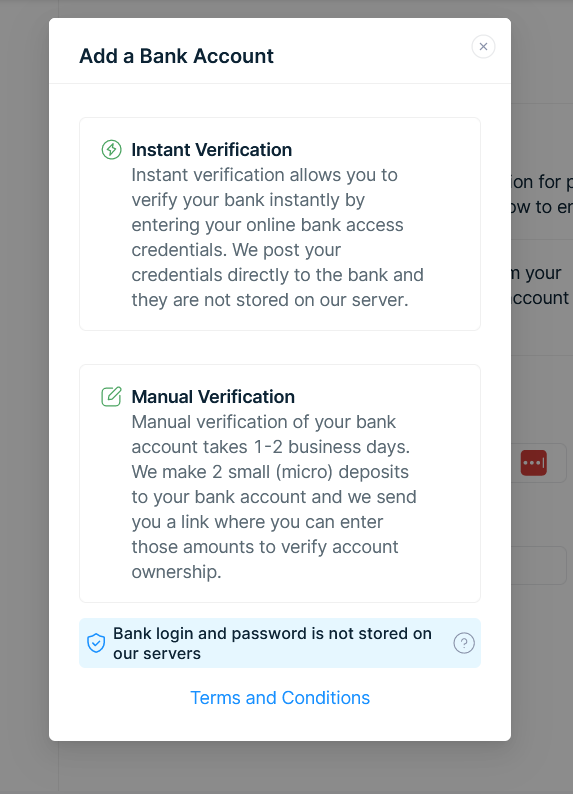This screenshot has width=573, height=794.
Task: Click the micro deposits description text
Action: pyautogui.click(x=274, y=497)
